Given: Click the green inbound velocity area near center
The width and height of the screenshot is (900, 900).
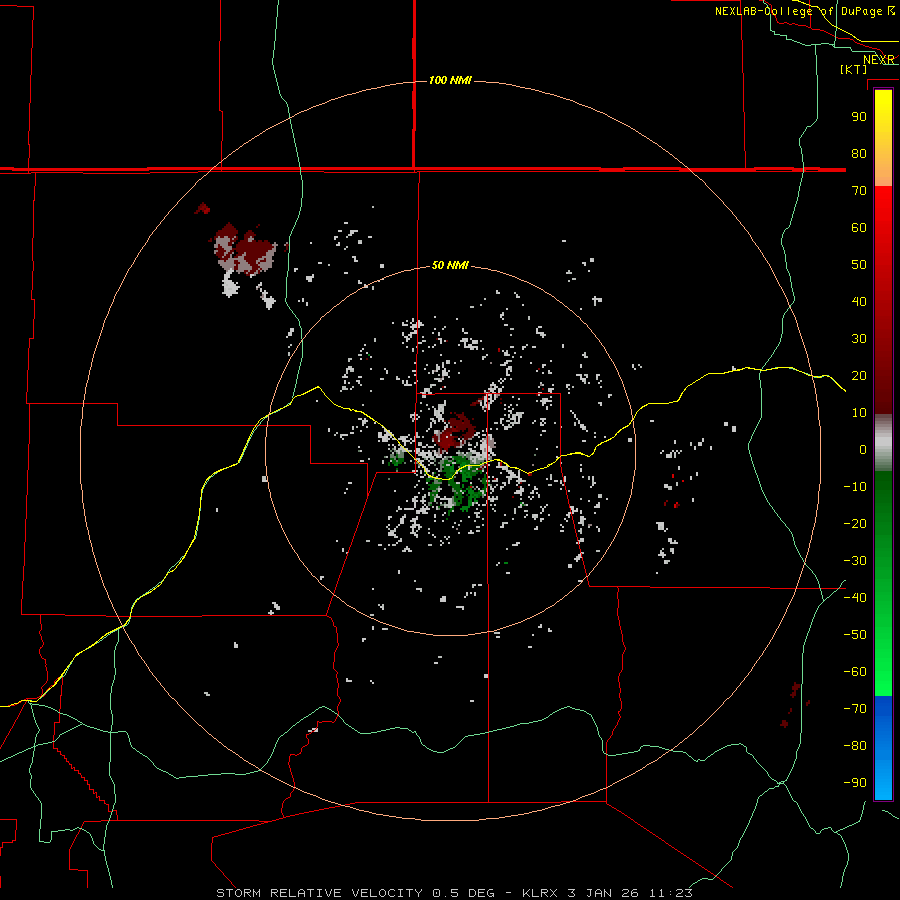Looking at the screenshot, I should coord(459,482).
